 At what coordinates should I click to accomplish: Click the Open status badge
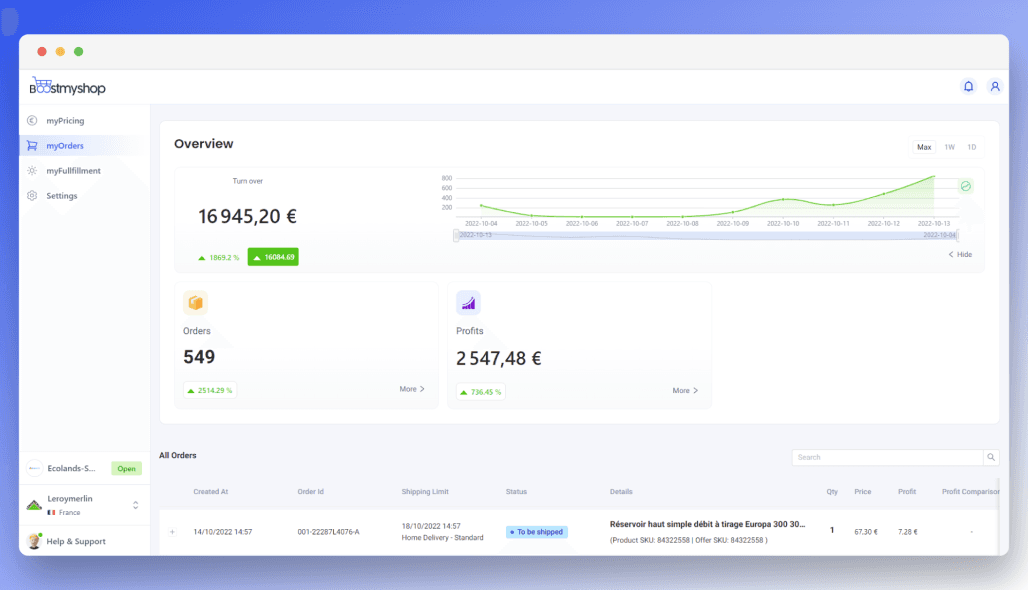127,468
